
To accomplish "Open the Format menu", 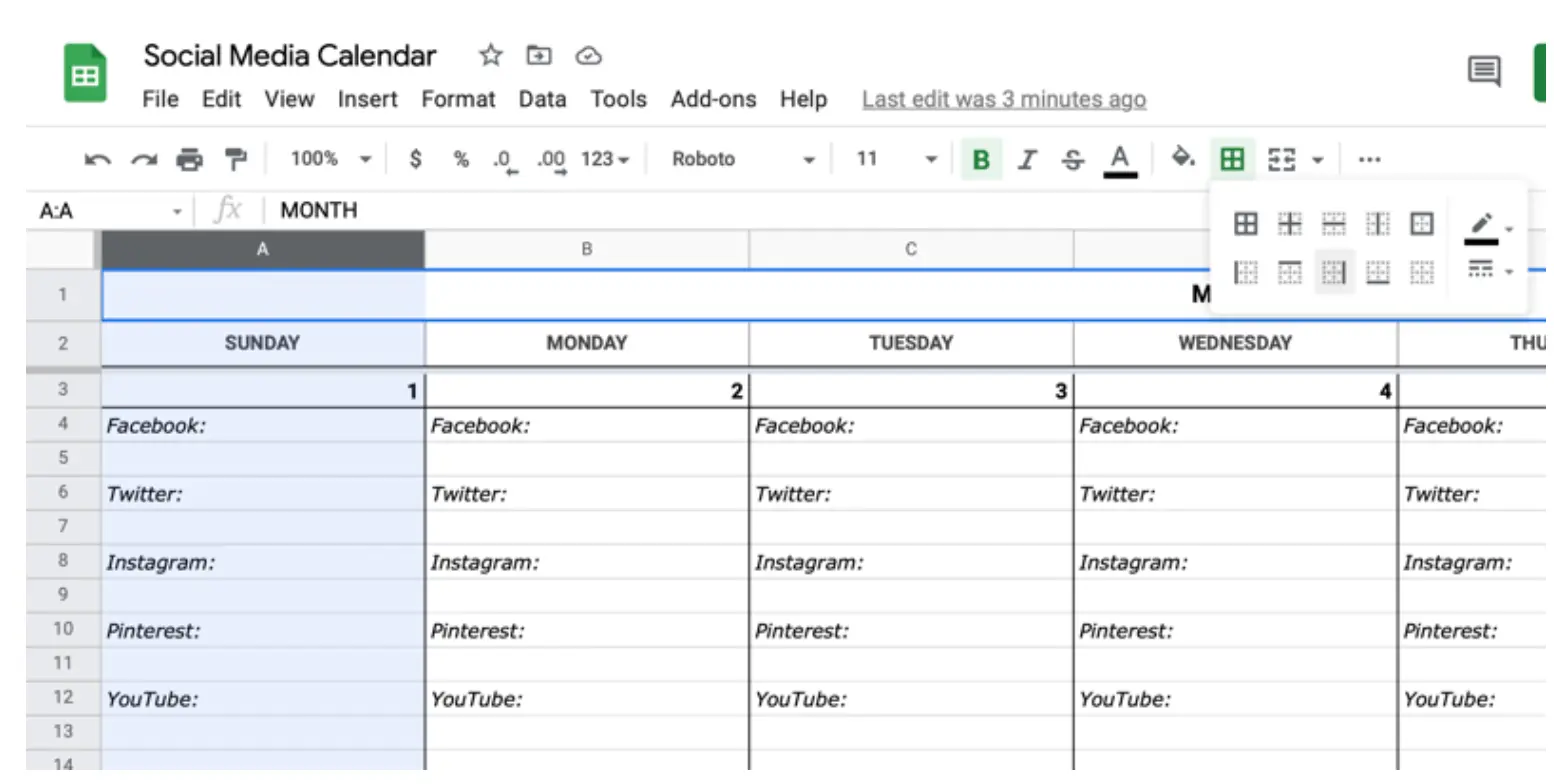I will (x=458, y=99).
